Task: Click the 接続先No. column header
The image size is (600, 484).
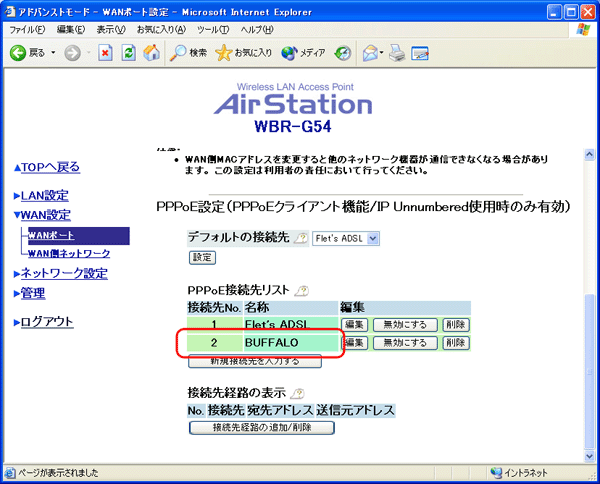Action: [x=214, y=308]
